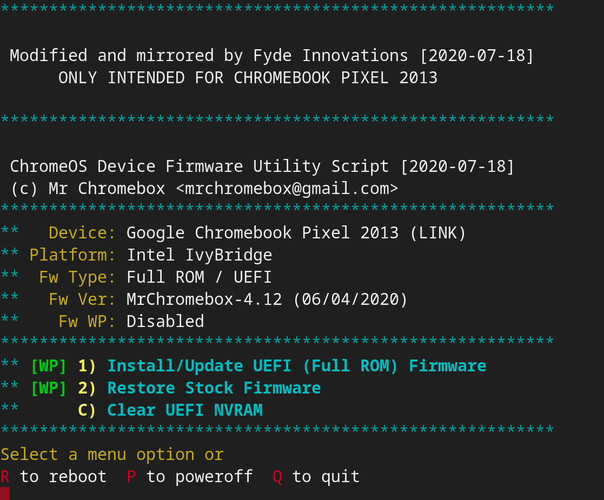604x500 pixels.
Task: Click the Full ROM / UEFI type value
Action: [x=199, y=277]
